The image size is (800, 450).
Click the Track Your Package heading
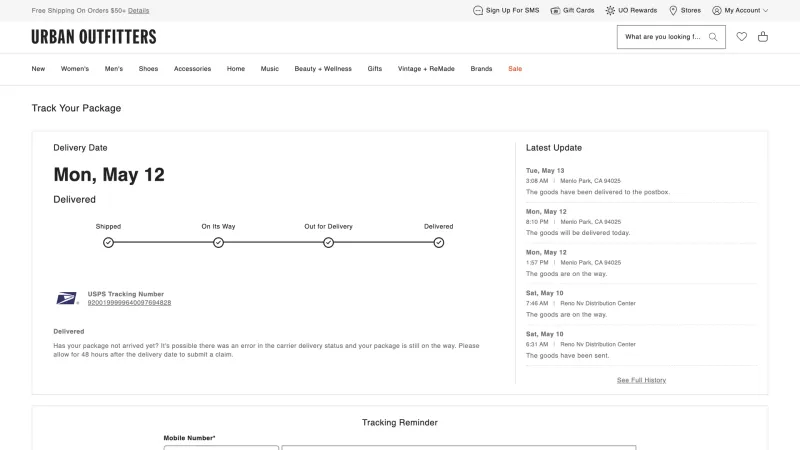click(77, 108)
